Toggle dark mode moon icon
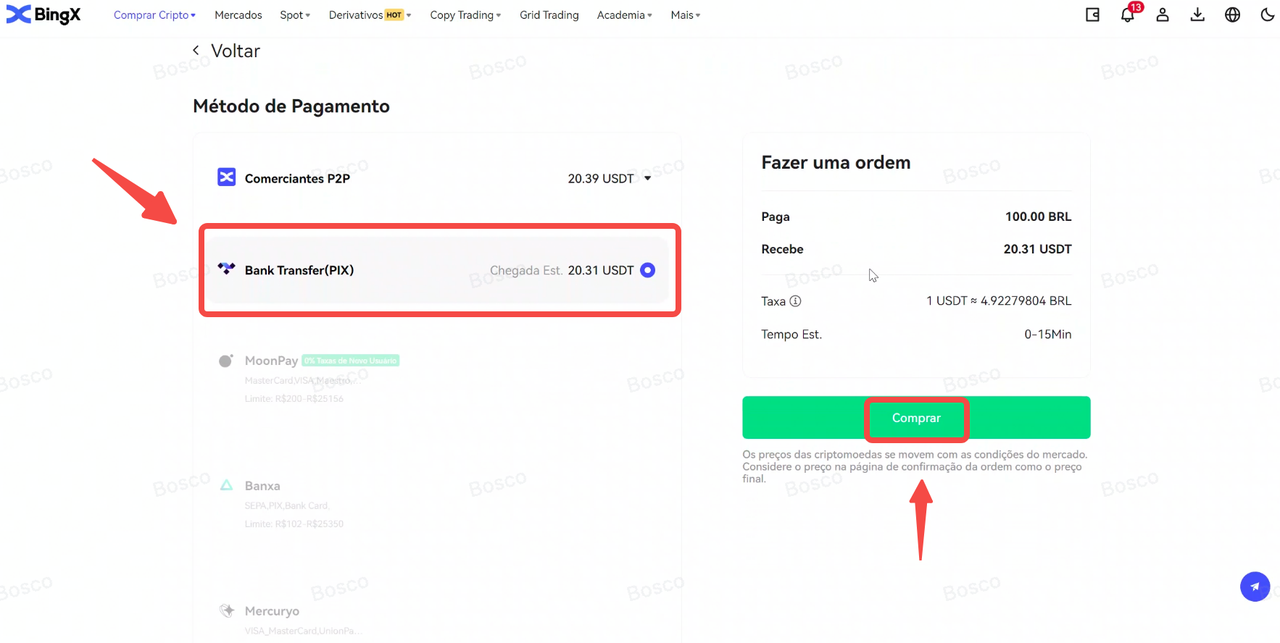The image size is (1280, 643). coord(1267,15)
